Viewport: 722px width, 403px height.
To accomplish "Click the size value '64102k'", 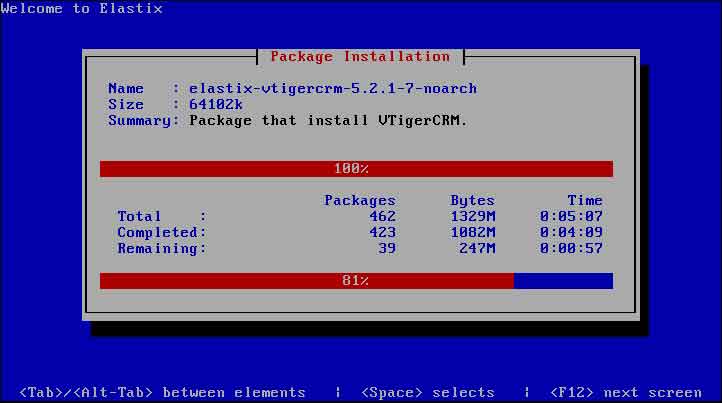I will [x=216, y=104].
